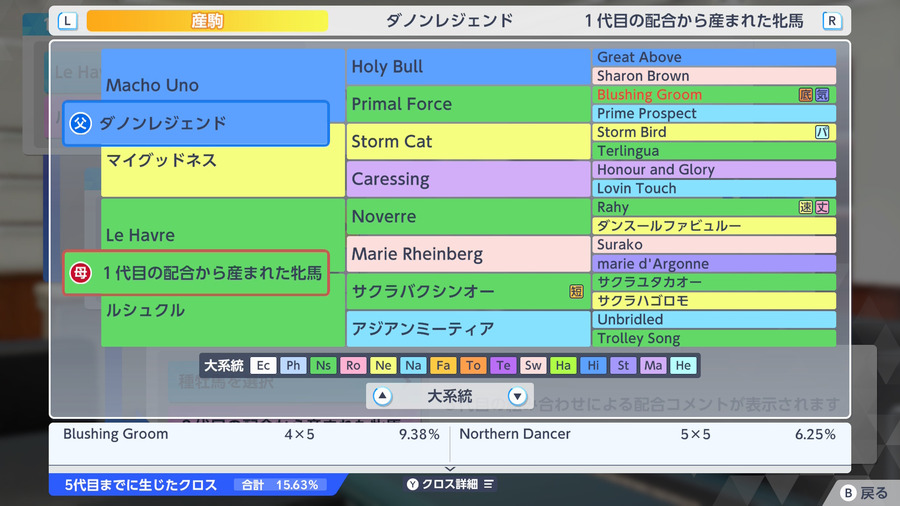The height and width of the screenshot is (506, 900).
Task: Click the パ badge on Storm Bird
Action: [x=822, y=132]
